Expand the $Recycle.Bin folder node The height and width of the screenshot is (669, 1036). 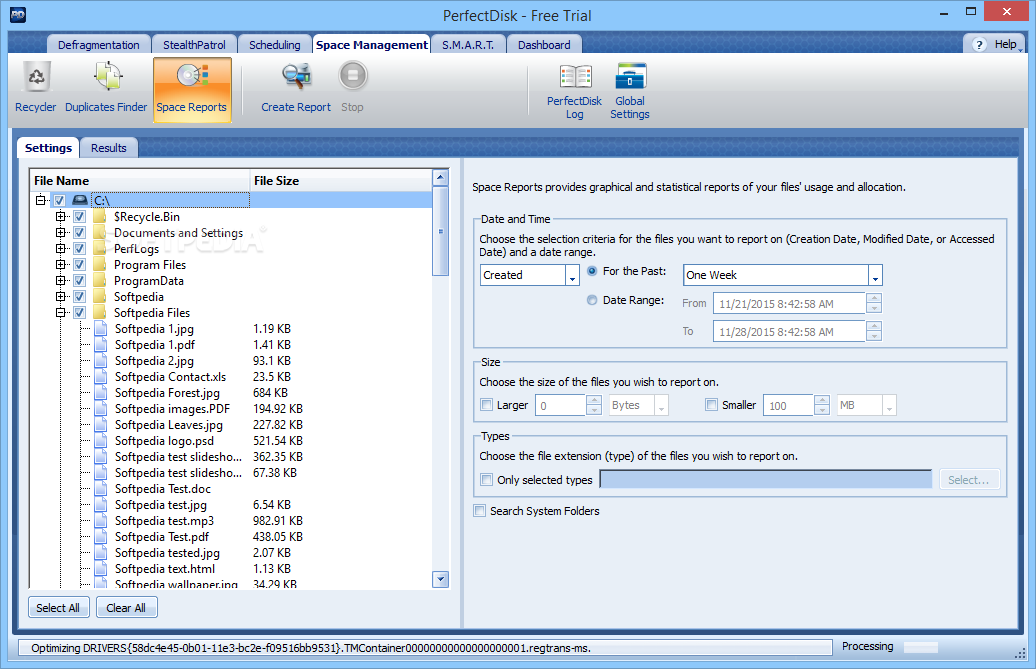coord(61,216)
